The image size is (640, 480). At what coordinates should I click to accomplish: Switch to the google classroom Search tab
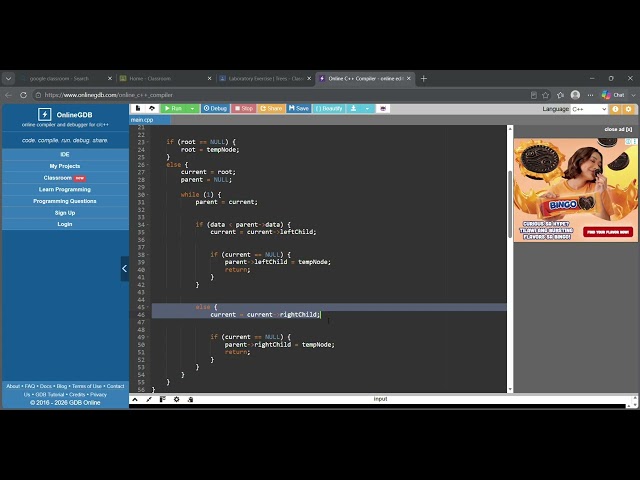pyautogui.click(x=65, y=78)
